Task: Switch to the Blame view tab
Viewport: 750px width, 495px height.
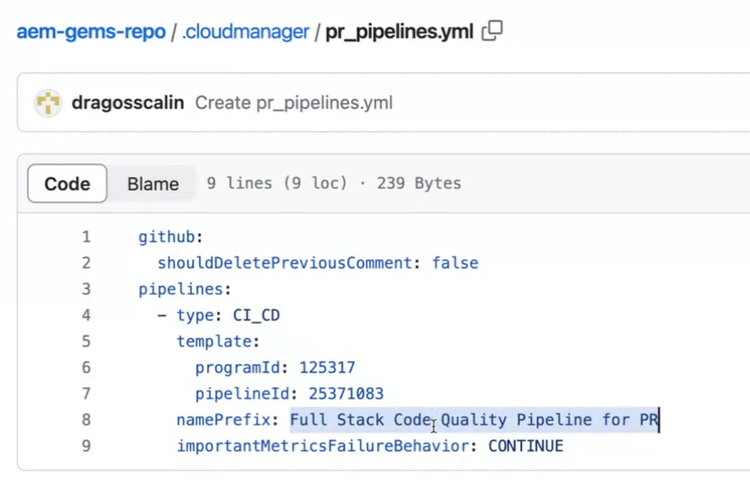Action: click(153, 184)
